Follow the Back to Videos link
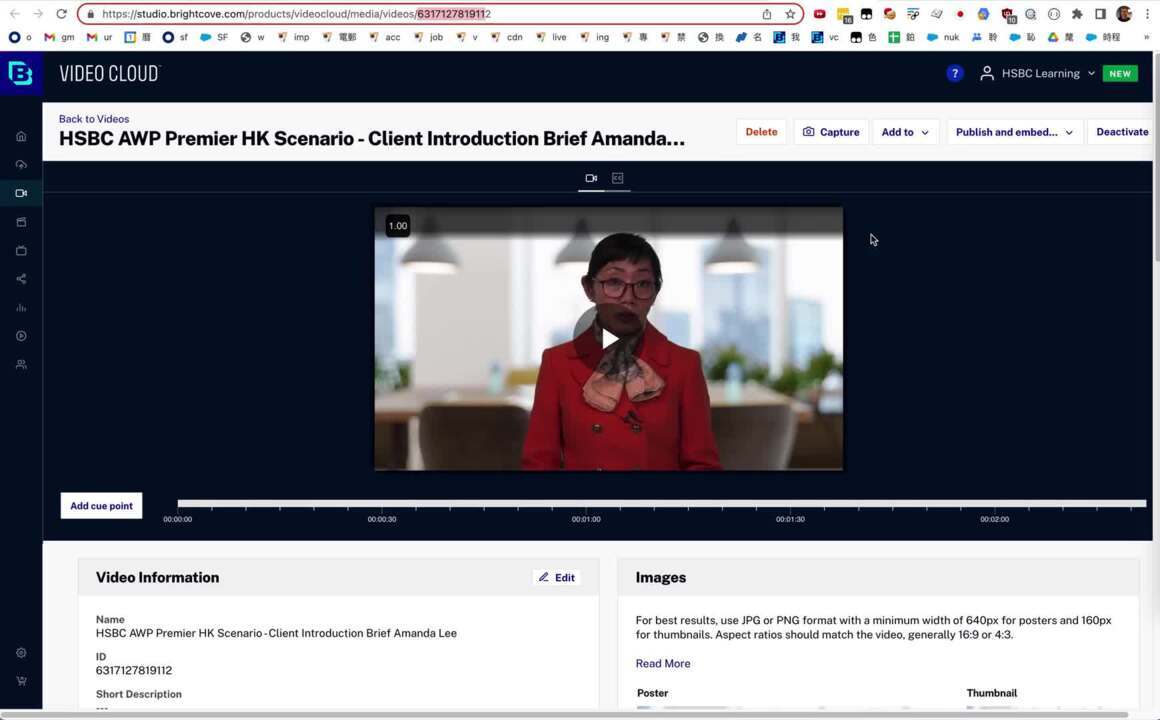This screenshot has height=720, width=1160. click(94, 118)
